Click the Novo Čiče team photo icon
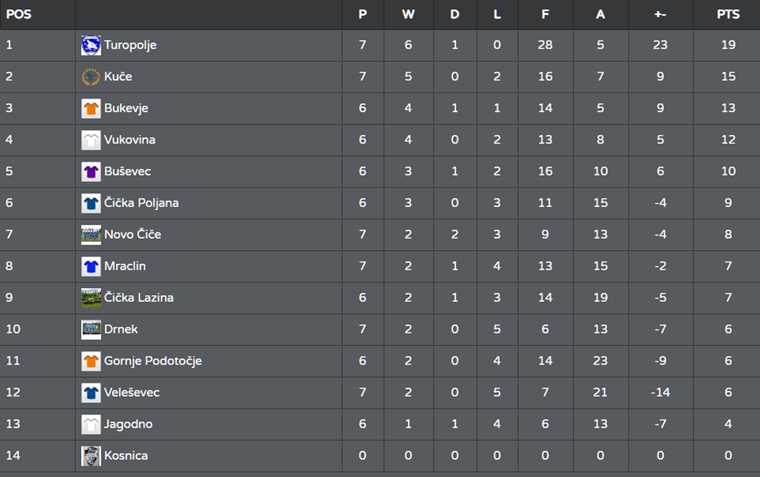 pyautogui.click(x=91, y=235)
